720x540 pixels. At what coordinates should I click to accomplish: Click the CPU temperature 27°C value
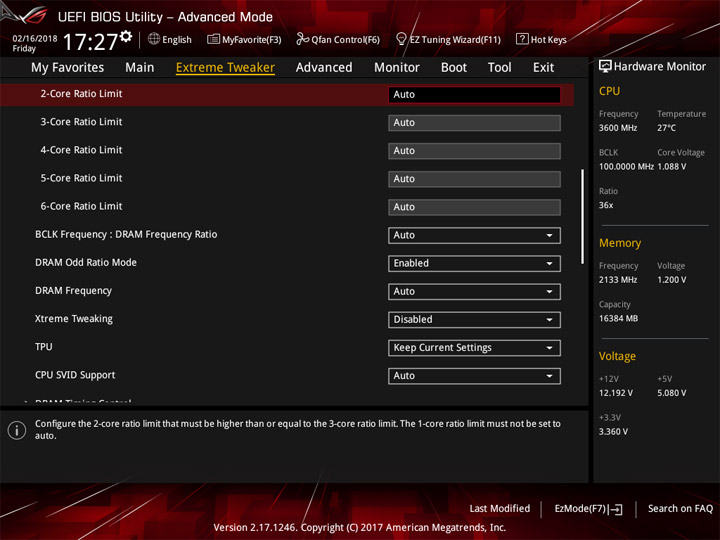pyautogui.click(x=666, y=128)
